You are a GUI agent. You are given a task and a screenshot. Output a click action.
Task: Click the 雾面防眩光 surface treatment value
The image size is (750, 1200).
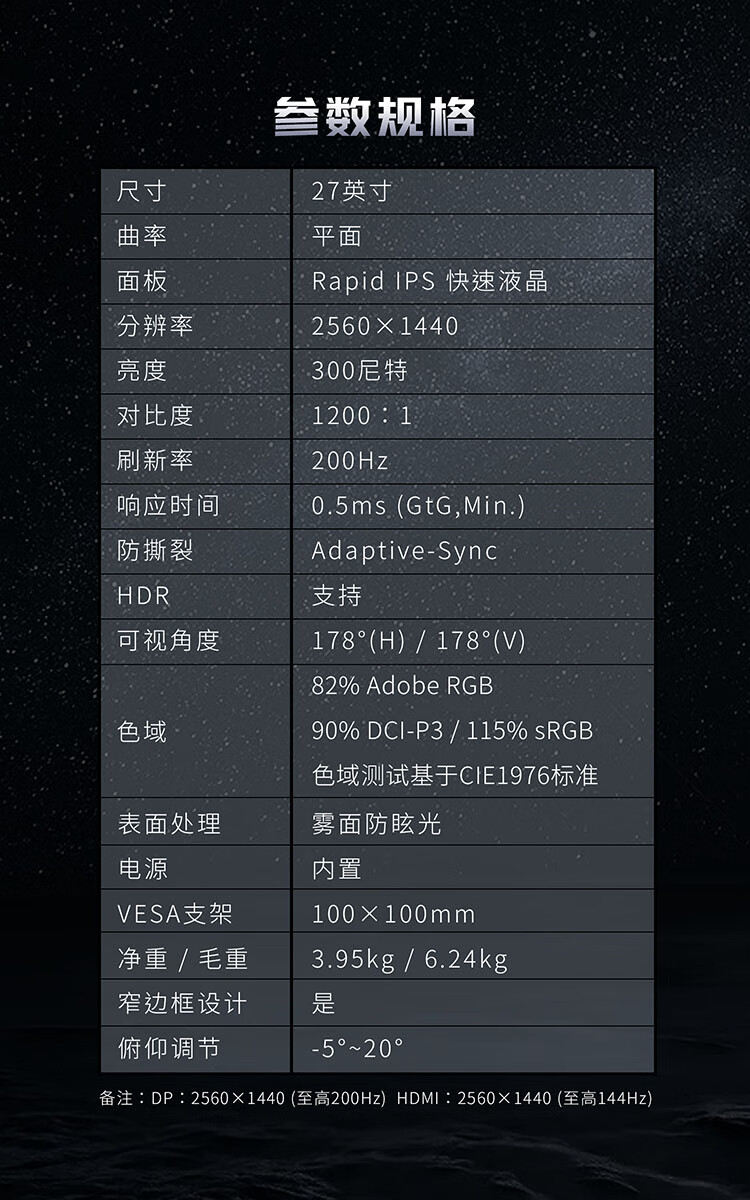(x=376, y=824)
